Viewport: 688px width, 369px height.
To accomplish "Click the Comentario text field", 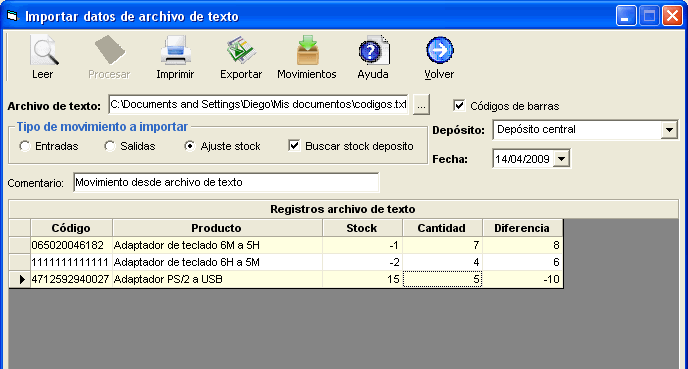I will pos(226,183).
